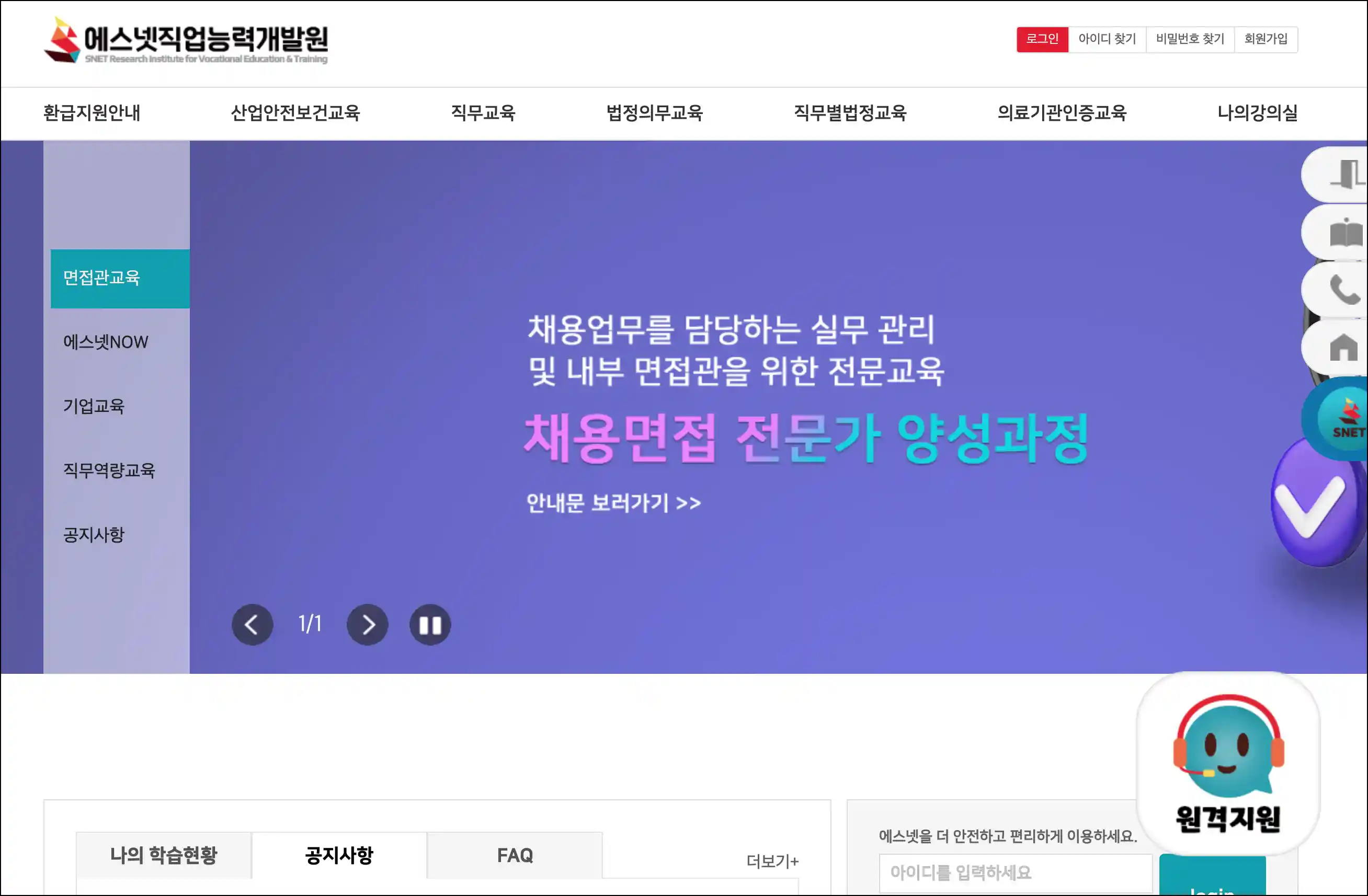Click the 회원가입 link

[1266, 39]
